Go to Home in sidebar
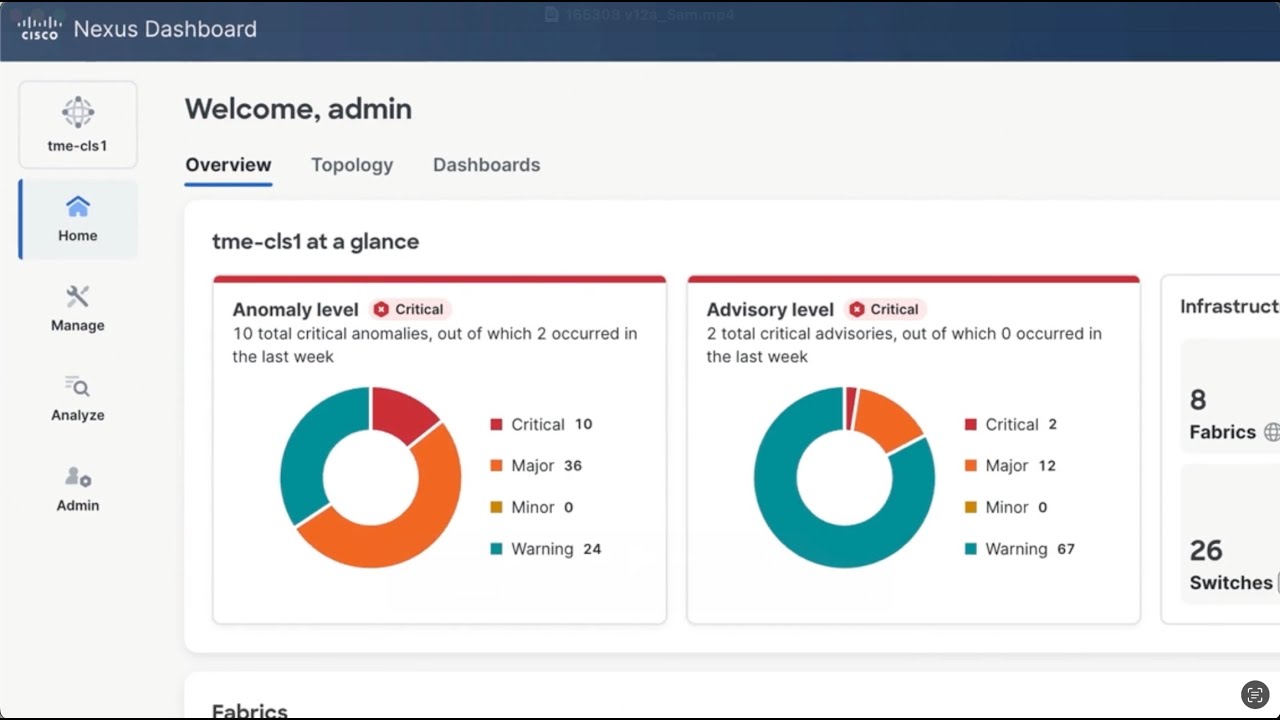1280x720 pixels. [78, 220]
